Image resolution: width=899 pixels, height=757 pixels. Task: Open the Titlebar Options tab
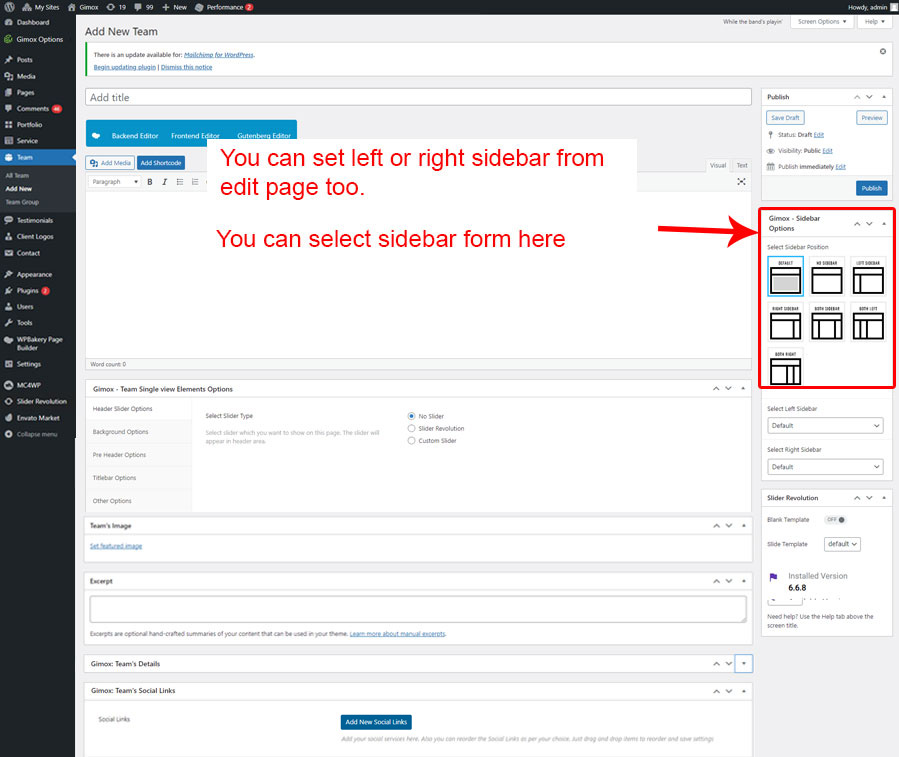click(x=113, y=478)
